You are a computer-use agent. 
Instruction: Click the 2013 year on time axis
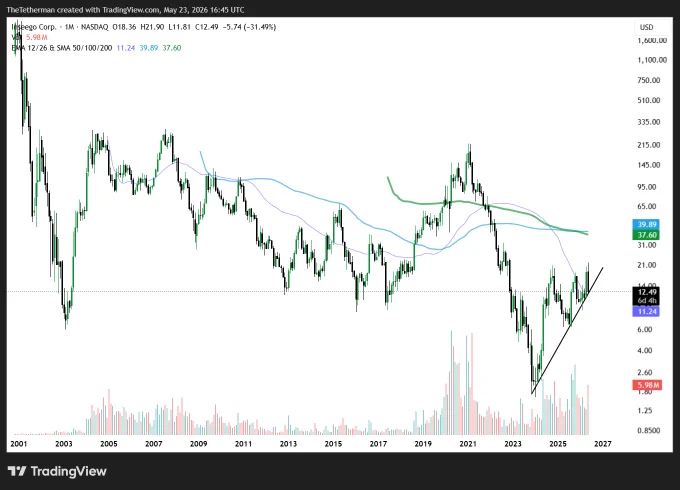coord(288,444)
